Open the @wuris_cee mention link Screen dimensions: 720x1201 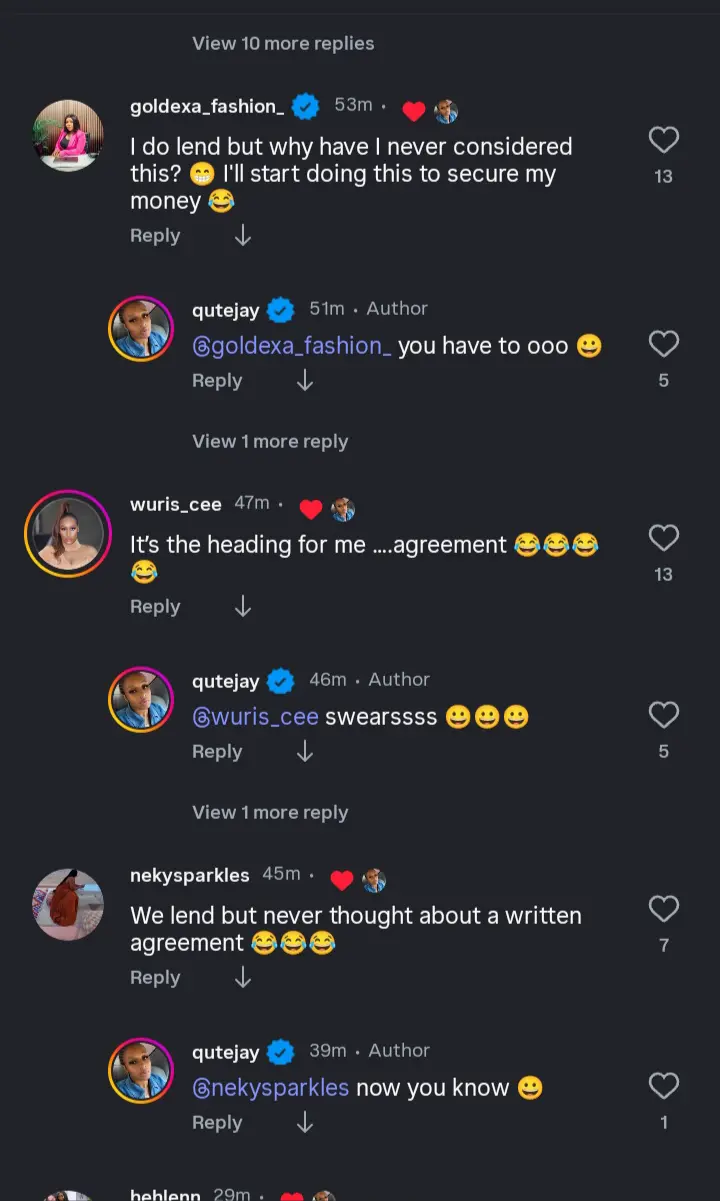[x=255, y=717]
